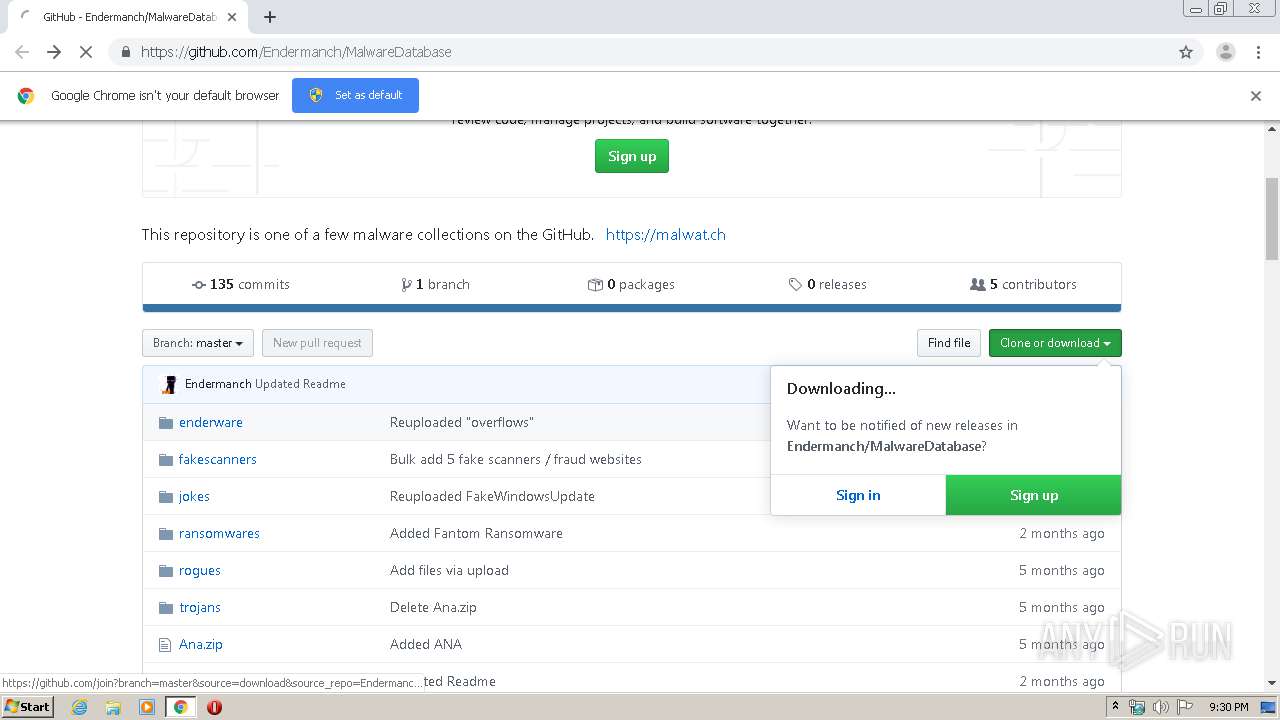The height and width of the screenshot is (720, 1280).
Task: Open 'Bulk add 5 fake scanners' commit message
Action: pyautogui.click(x=516, y=460)
